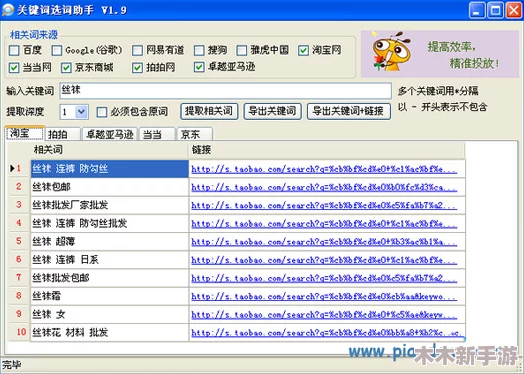Screen dimensions: 524x374
Task: Select the cell 丝袜包邮
Action: pos(110,187)
